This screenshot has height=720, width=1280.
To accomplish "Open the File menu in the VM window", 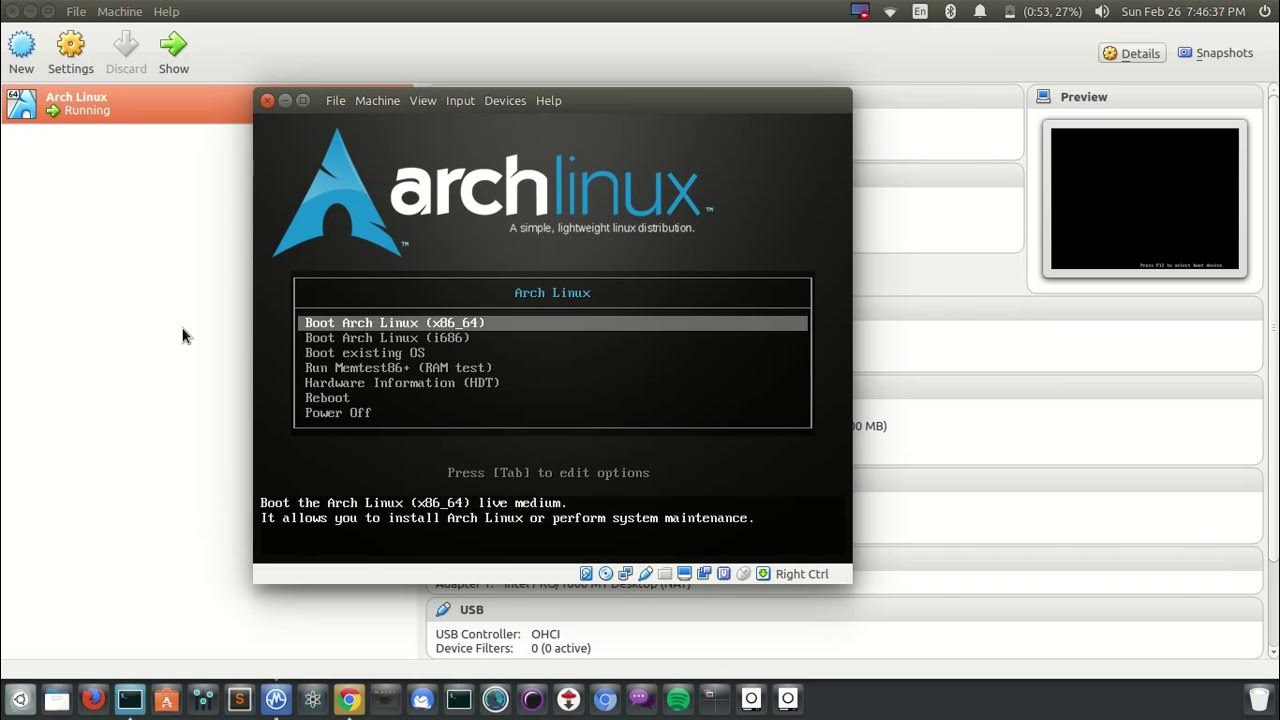I will pos(336,100).
